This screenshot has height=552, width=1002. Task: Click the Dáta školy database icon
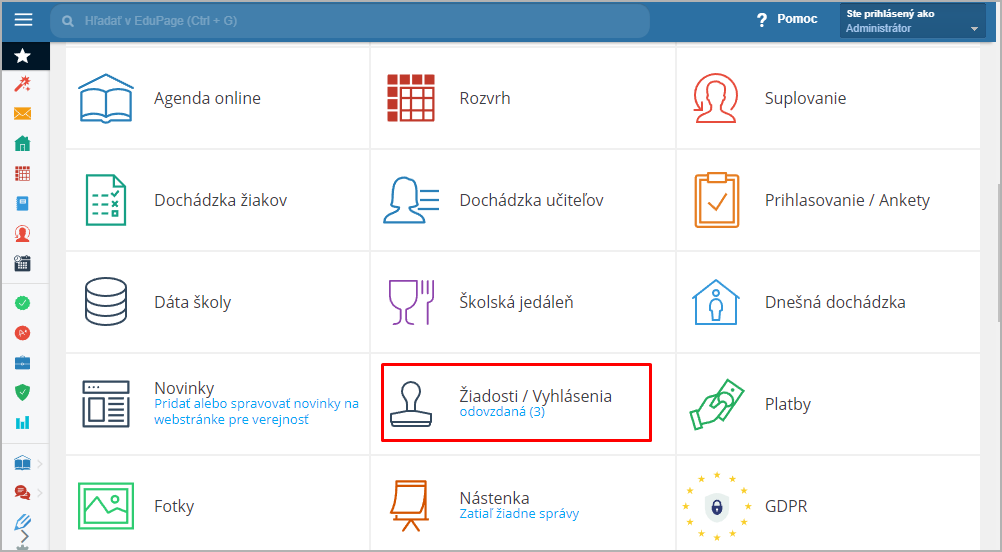point(106,302)
